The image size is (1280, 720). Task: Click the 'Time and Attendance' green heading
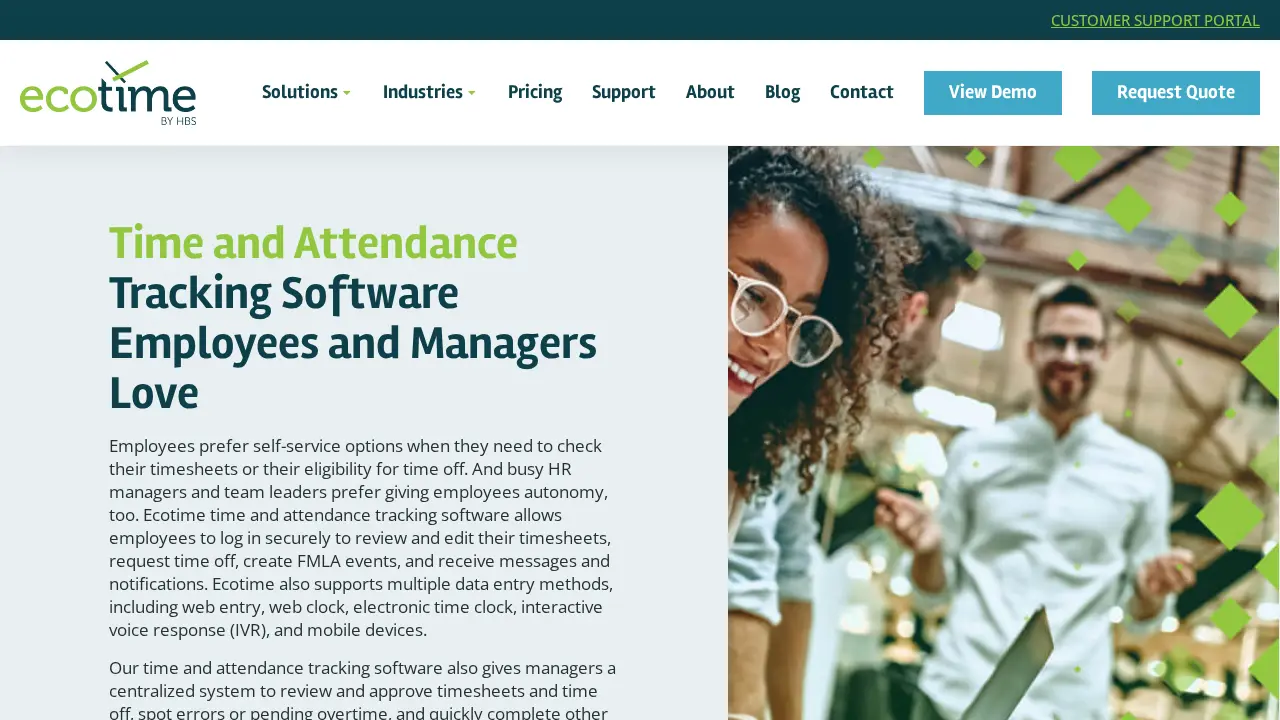pos(313,243)
